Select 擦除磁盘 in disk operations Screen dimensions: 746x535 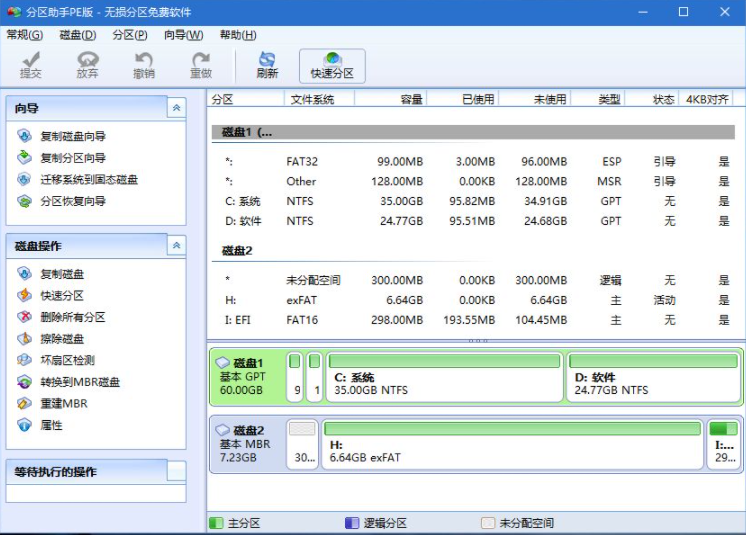tap(61, 339)
